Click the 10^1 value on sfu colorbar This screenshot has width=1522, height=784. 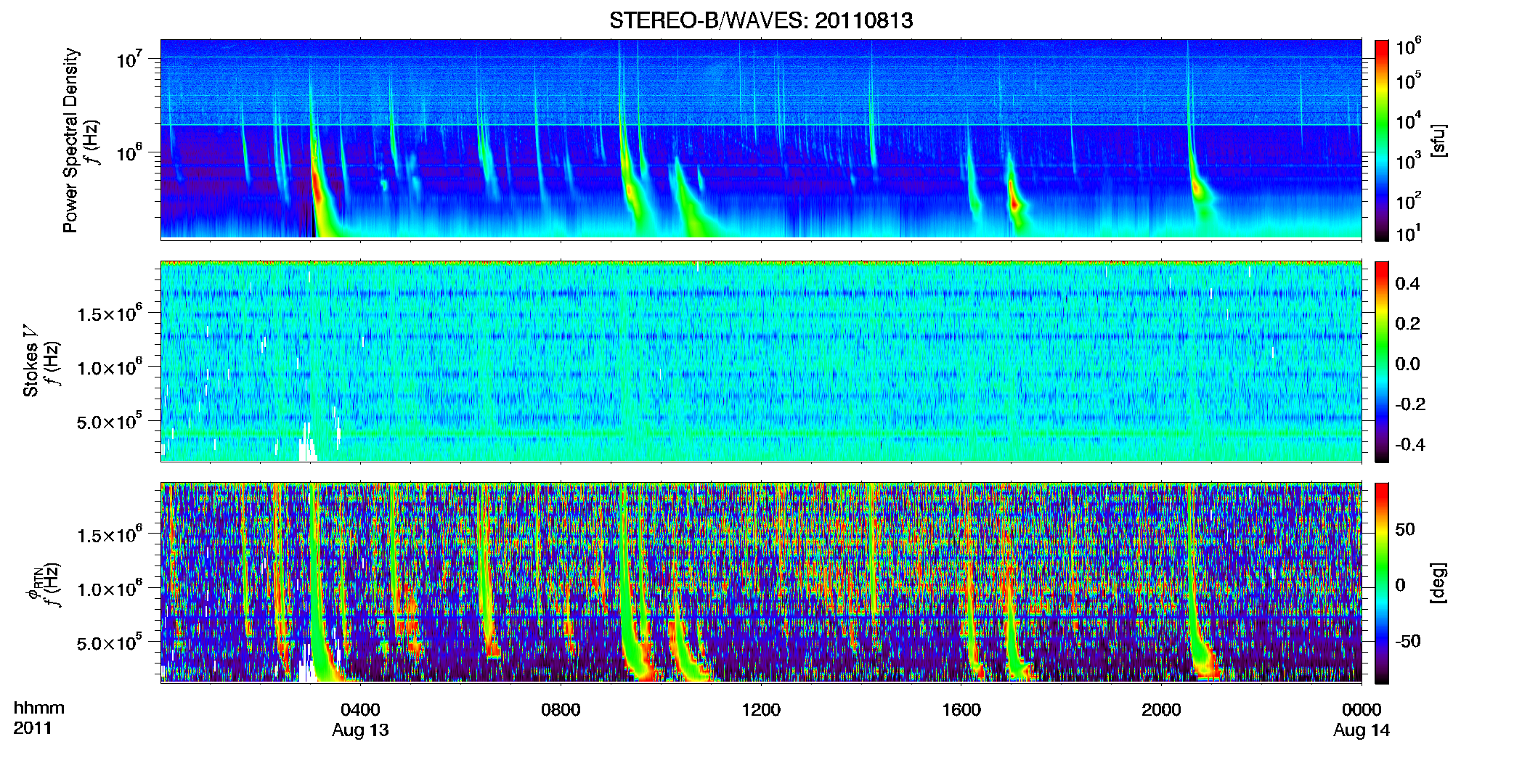1409,233
